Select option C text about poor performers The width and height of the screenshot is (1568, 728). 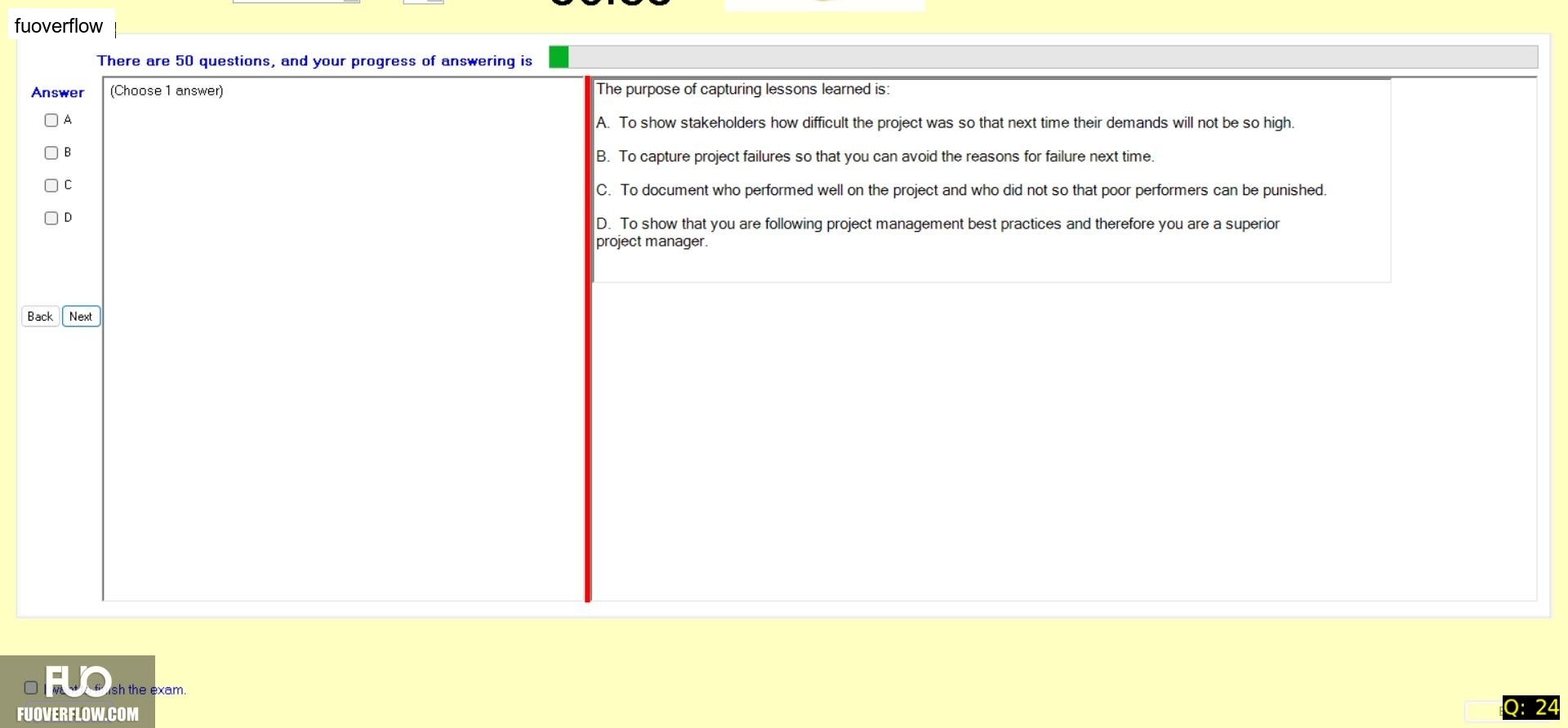[x=961, y=190]
